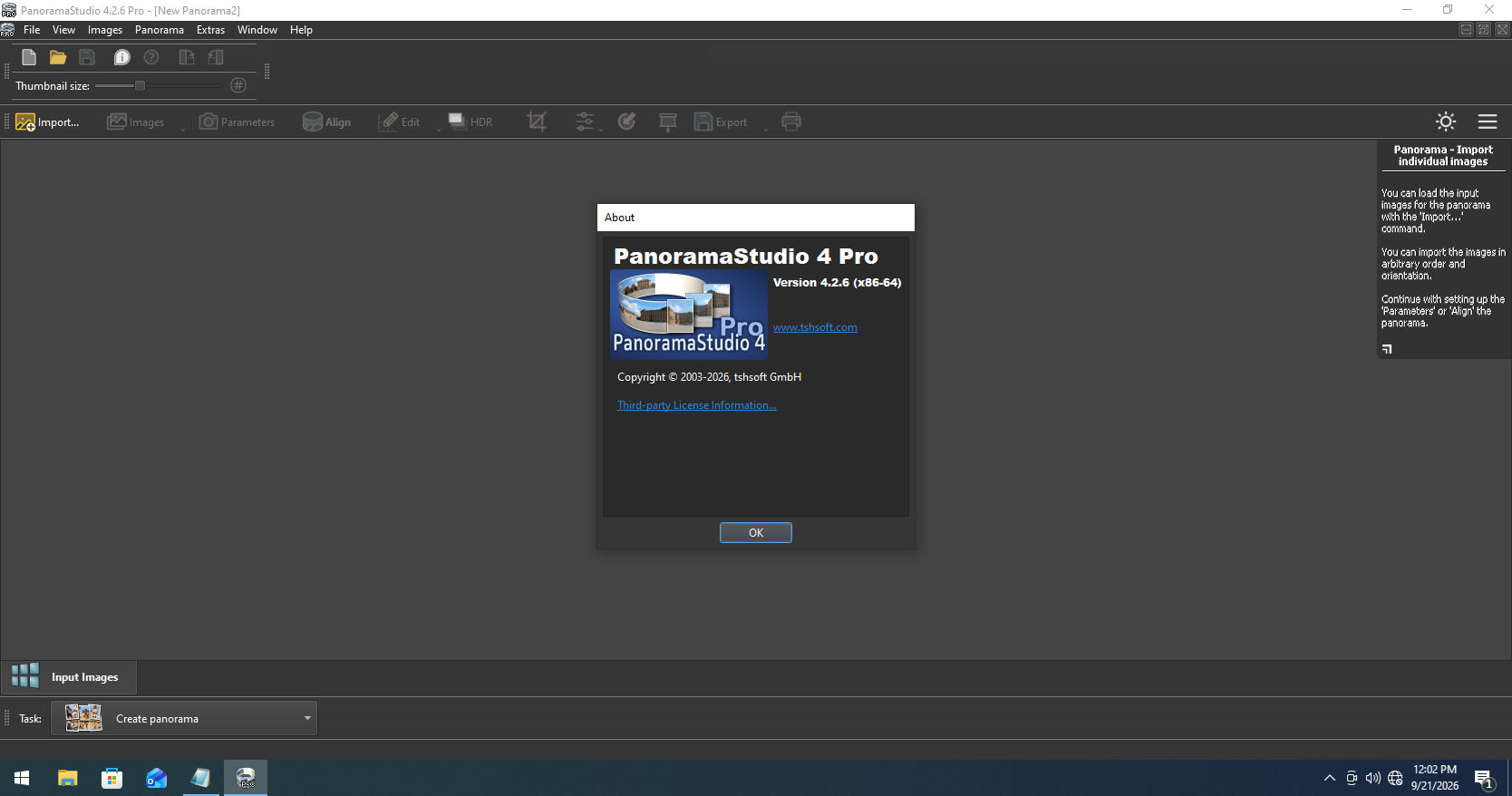Show hidden system tray icons
Image resolution: width=1512 pixels, height=796 pixels.
[x=1330, y=778]
